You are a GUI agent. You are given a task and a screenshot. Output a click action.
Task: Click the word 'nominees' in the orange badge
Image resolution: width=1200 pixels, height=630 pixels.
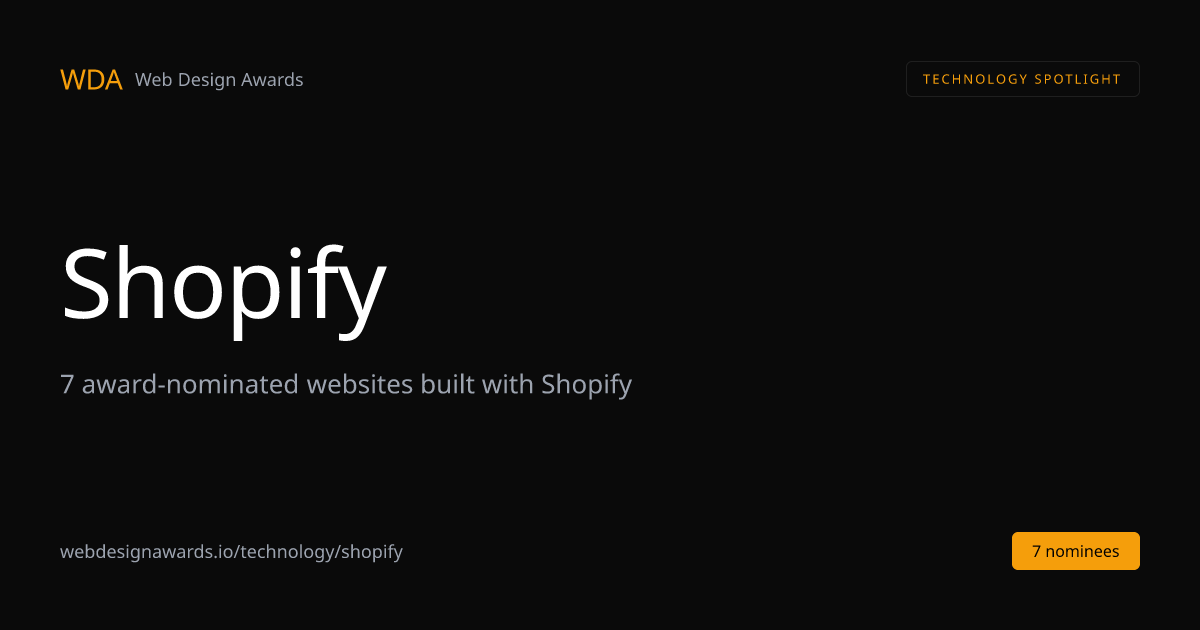tap(1083, 551)
